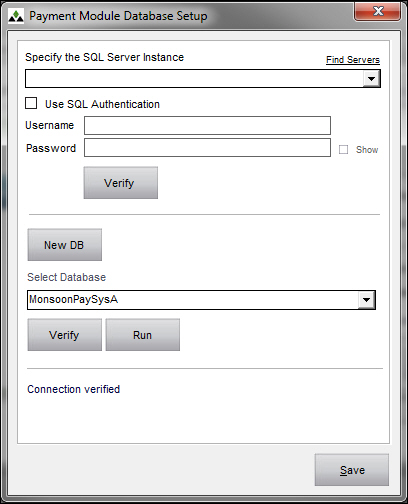Click the green triangle app icon in title bar
Screen dimensions: 408x504
tap(16, 16)
